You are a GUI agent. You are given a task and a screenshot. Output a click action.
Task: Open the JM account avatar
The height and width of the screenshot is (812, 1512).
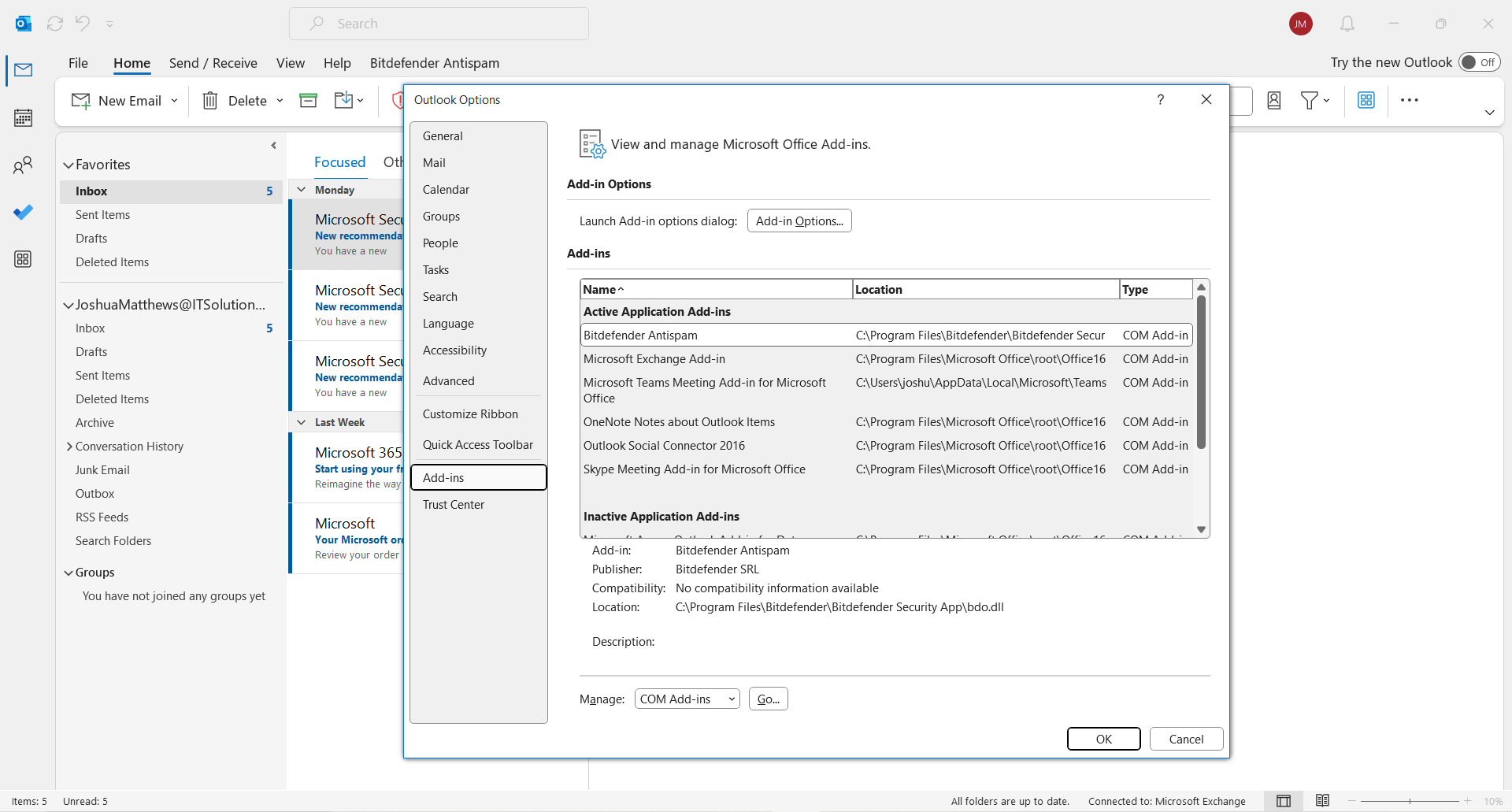pyautogui.click(x=1300, y=24)
